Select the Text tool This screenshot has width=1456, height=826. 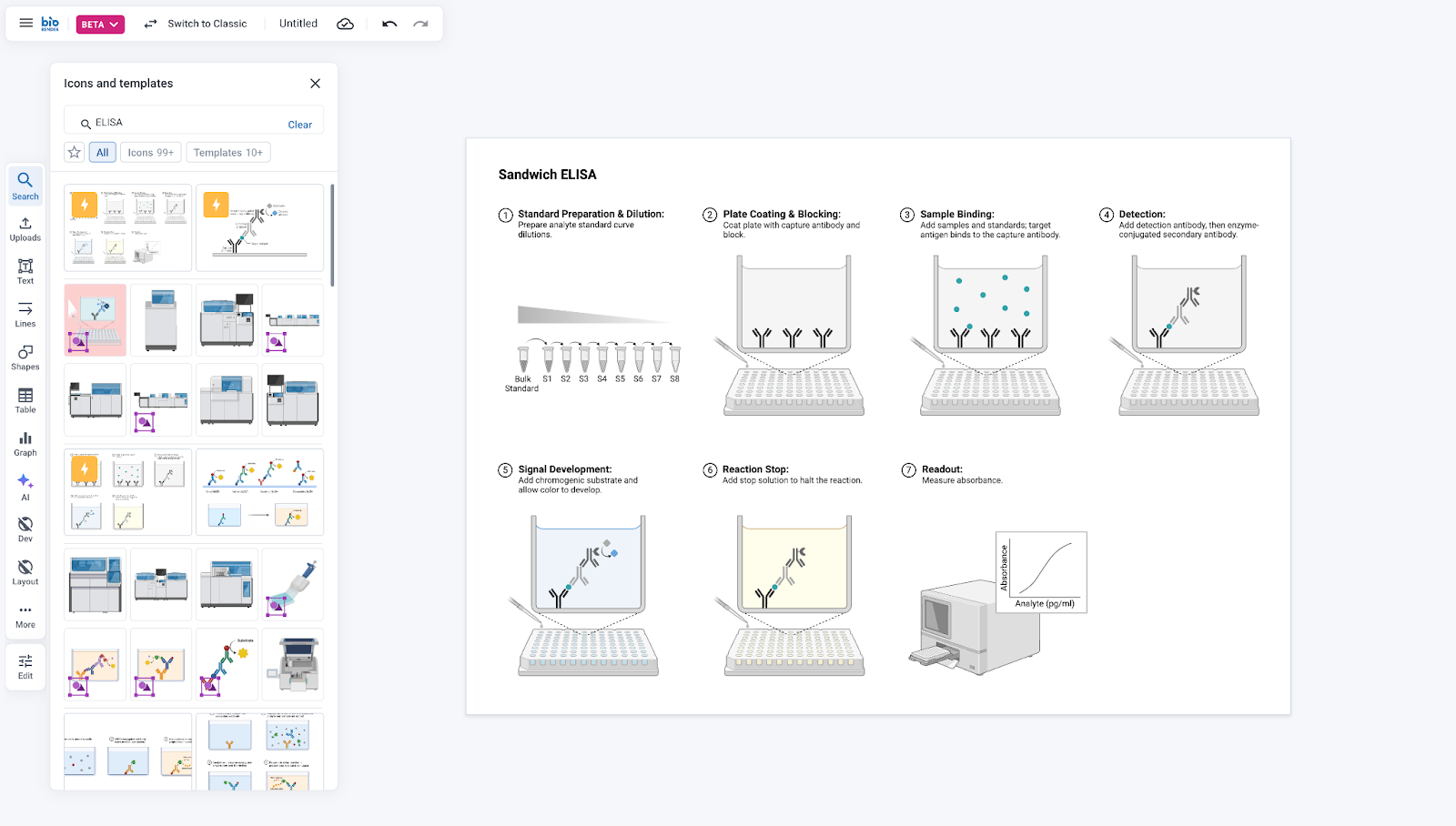[25, 271]
